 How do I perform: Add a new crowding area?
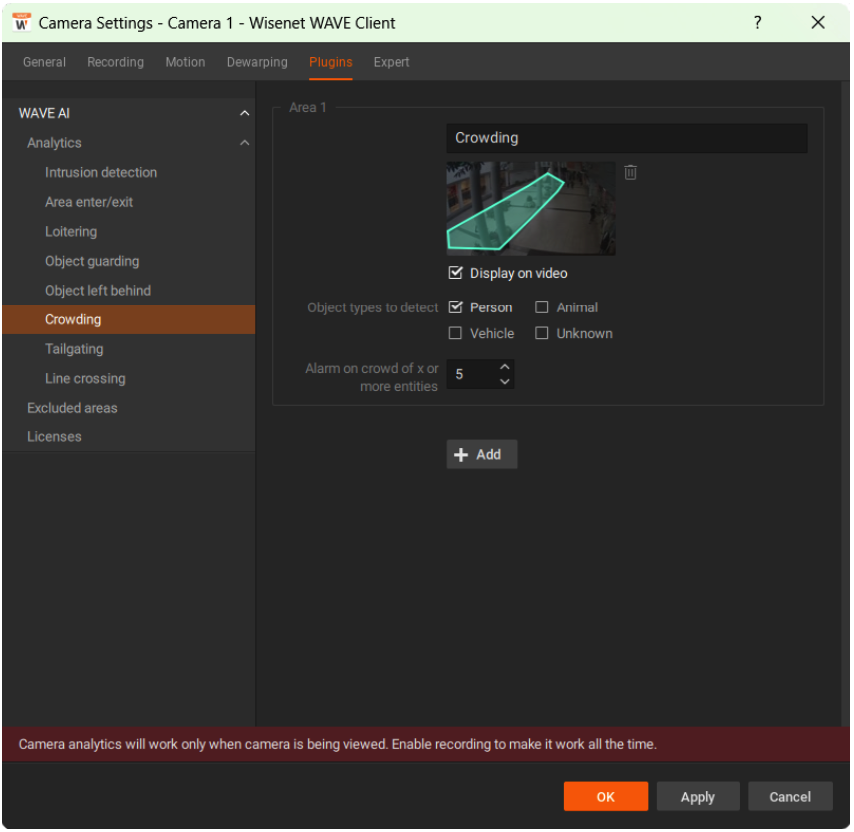coord(481,454)
